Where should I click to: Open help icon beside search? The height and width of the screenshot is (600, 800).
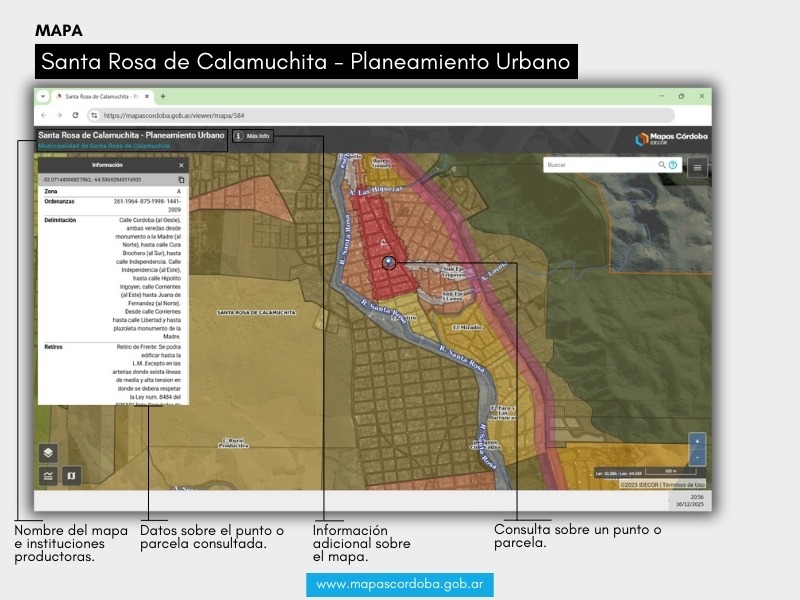pyautogui.click(x=673, y=165)
